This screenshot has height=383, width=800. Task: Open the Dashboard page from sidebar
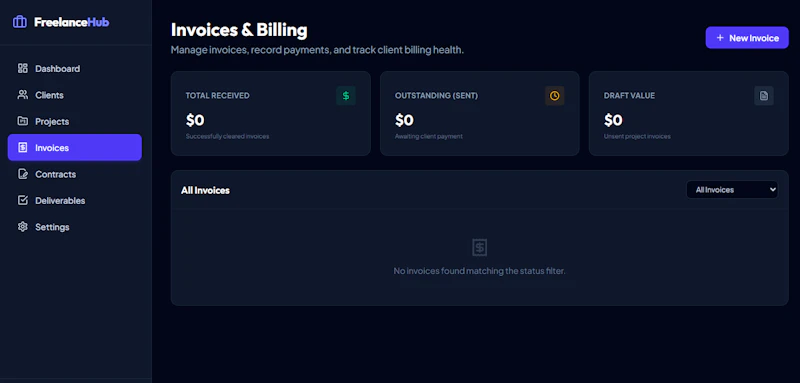(x=74, y=68)
